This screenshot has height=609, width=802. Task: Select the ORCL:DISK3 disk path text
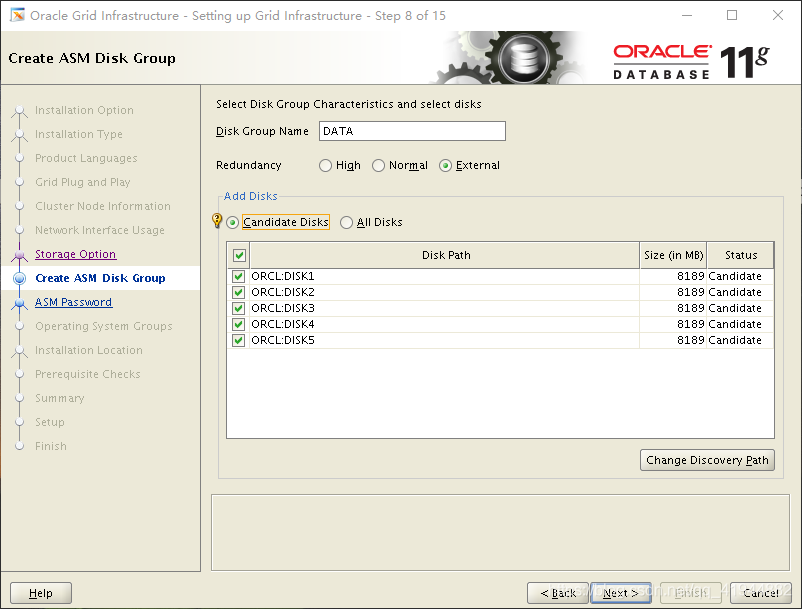point(283,308)
